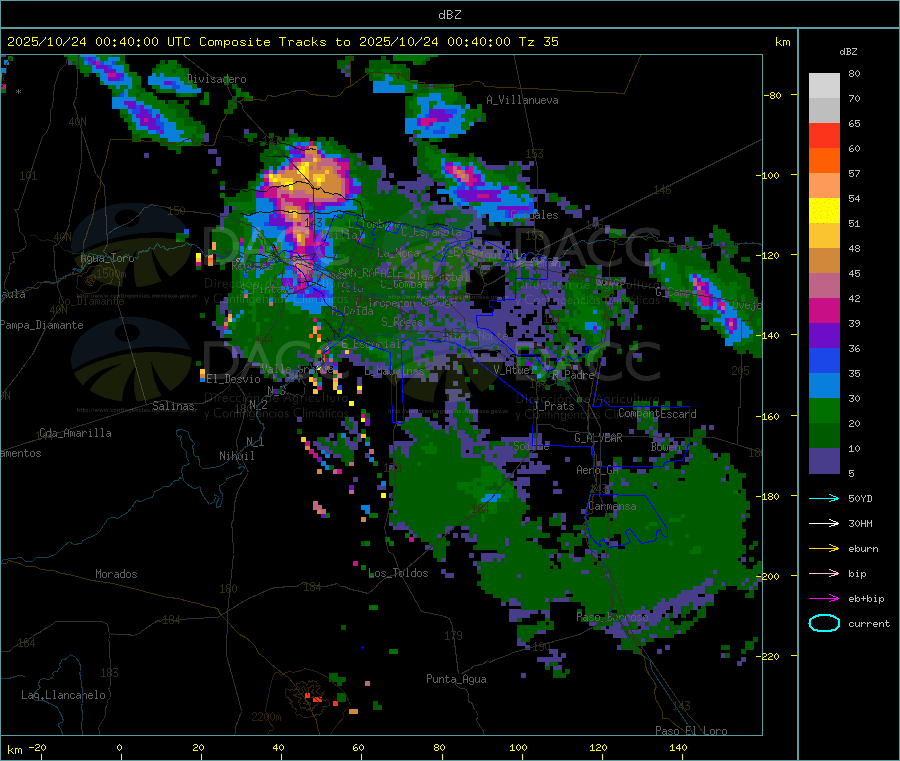900x761 pixels.
Task: Pick the slate purple 5-10 dBZ swatch
Action: click(x=824, y=461)
